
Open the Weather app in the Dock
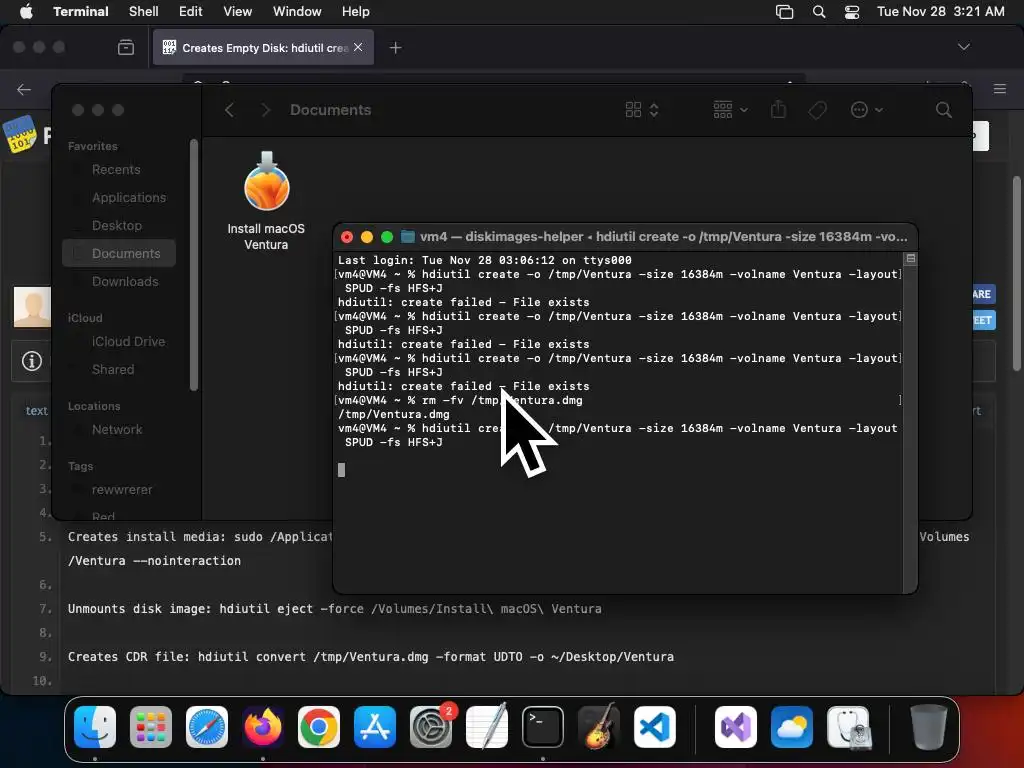pyautogui.click(x=792, y=727)
